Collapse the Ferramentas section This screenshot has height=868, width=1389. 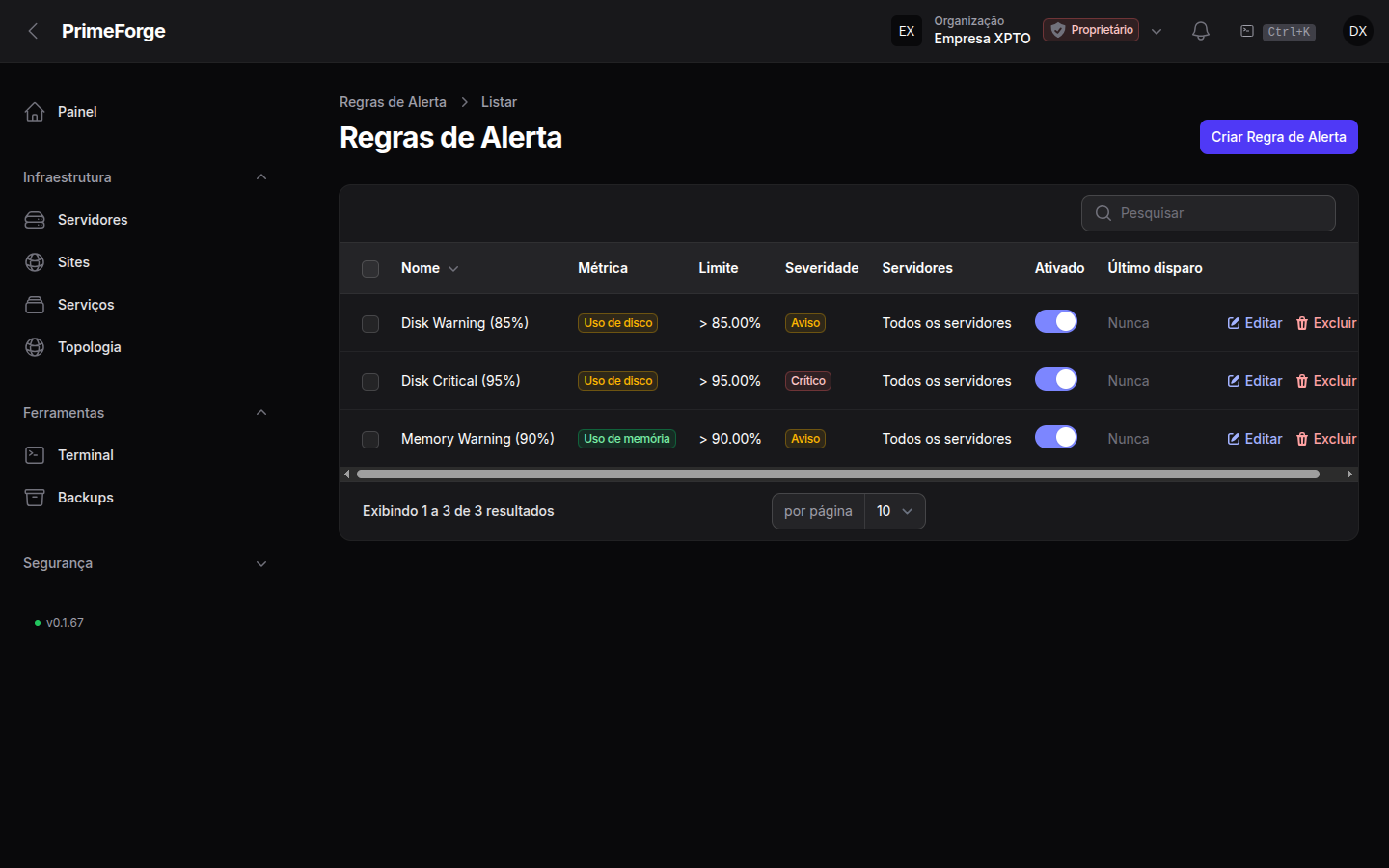click(261, 413)
